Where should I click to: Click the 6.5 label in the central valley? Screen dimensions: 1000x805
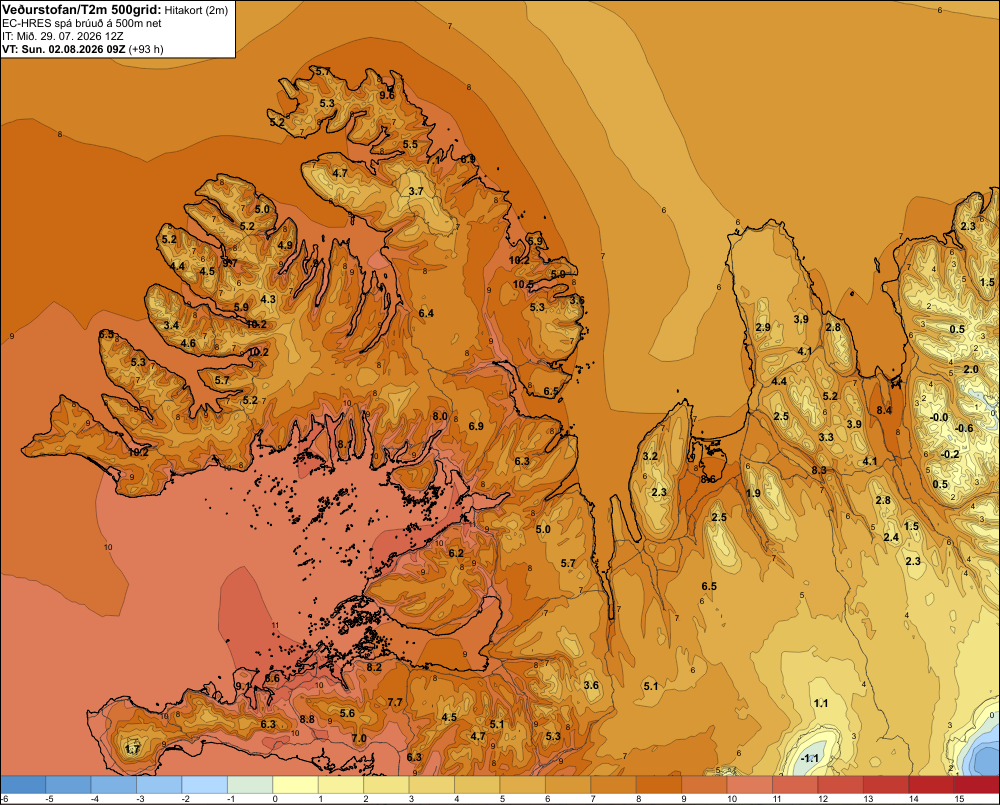(709, 586)
